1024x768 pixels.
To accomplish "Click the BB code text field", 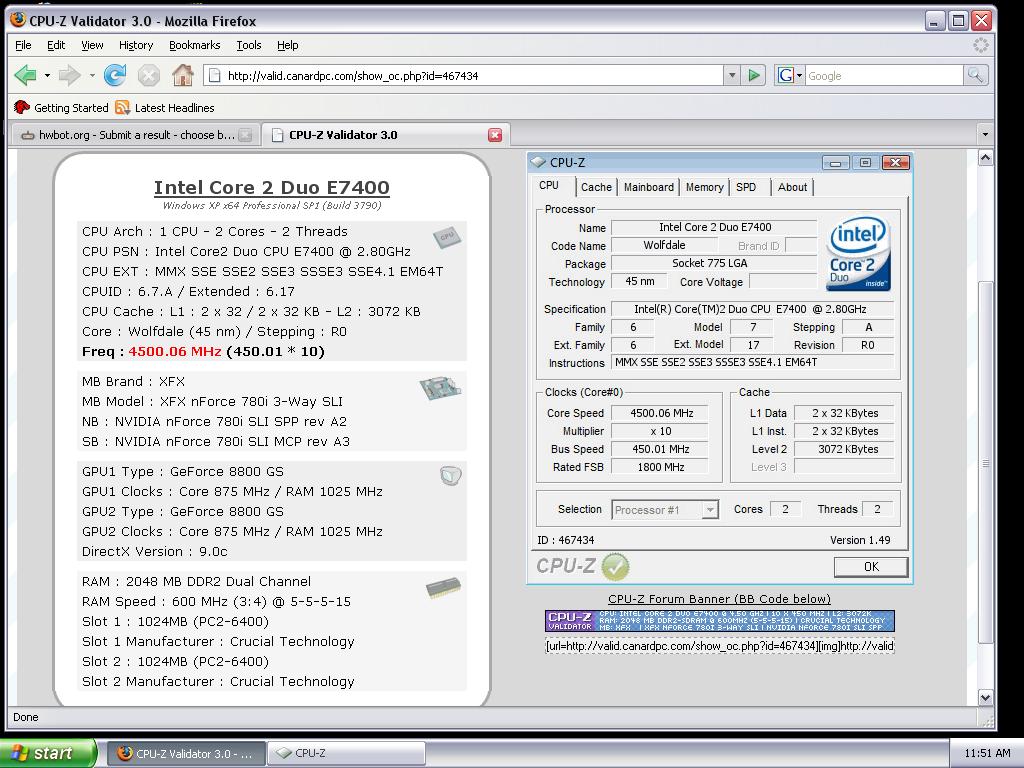I will [720, 646].
